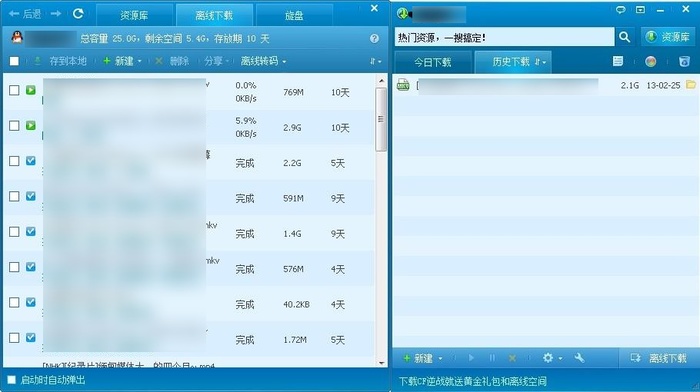Viewport: 700px width, 392px height.
Task: Click into the 热门资源 search field
Action: pyautogui.click(x=504, y=37)
